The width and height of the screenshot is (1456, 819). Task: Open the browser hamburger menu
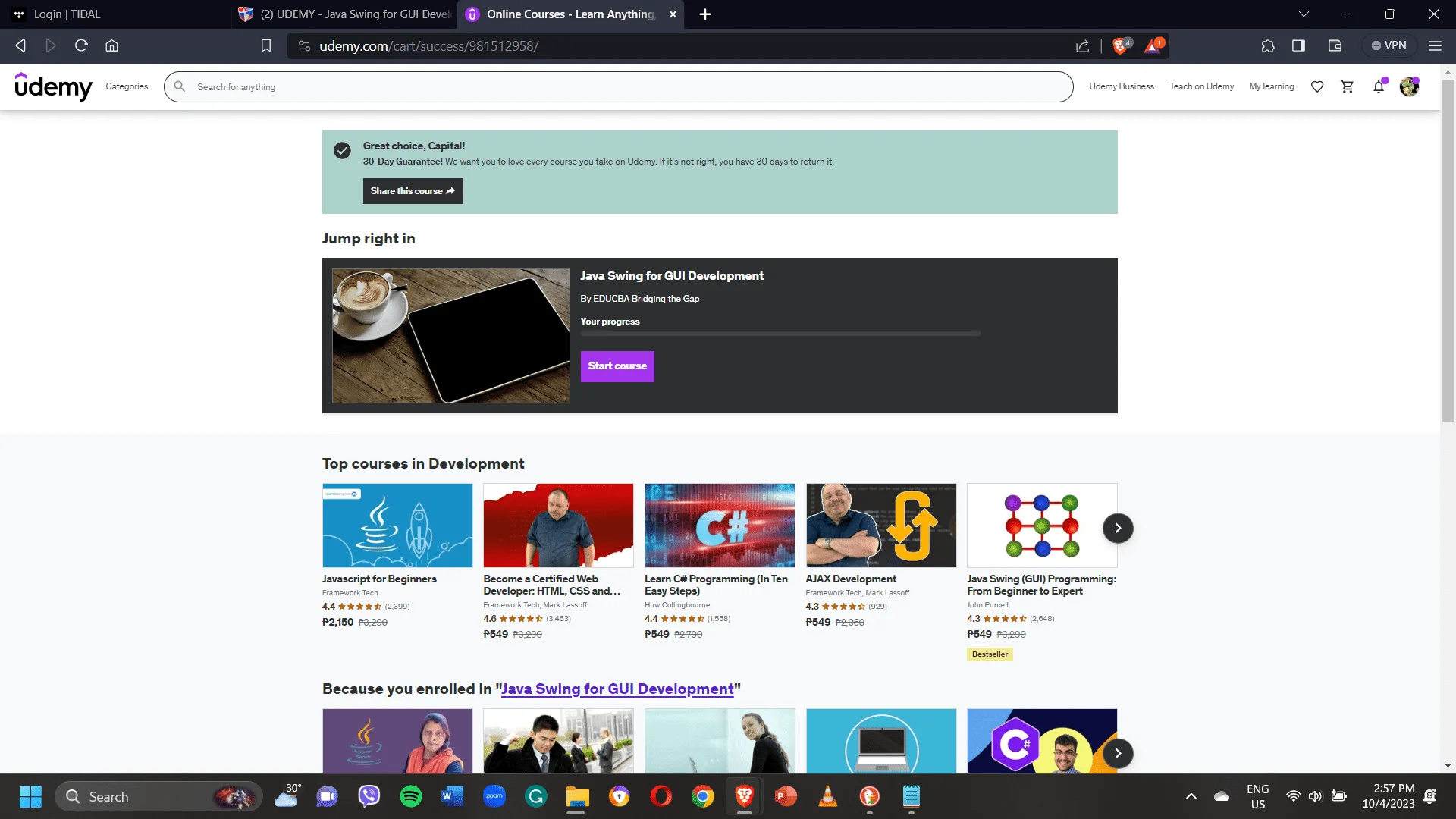pos(1435,45)
